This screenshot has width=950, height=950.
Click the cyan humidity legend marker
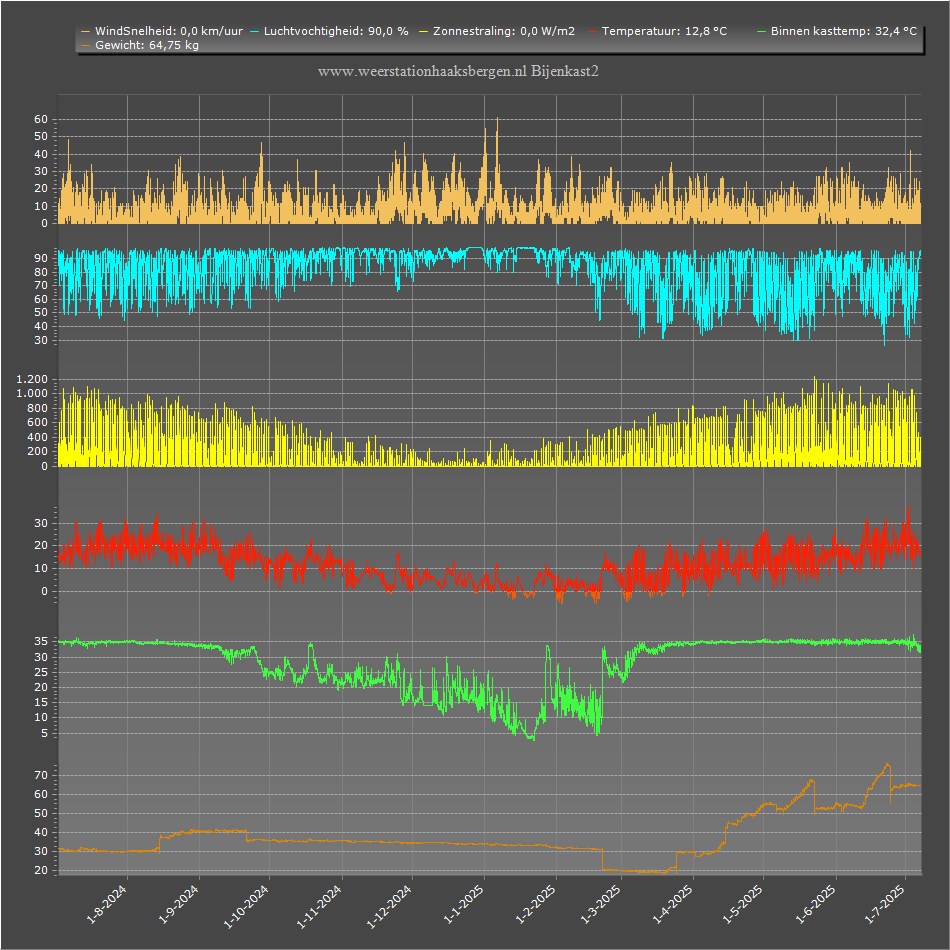[254, 32]
